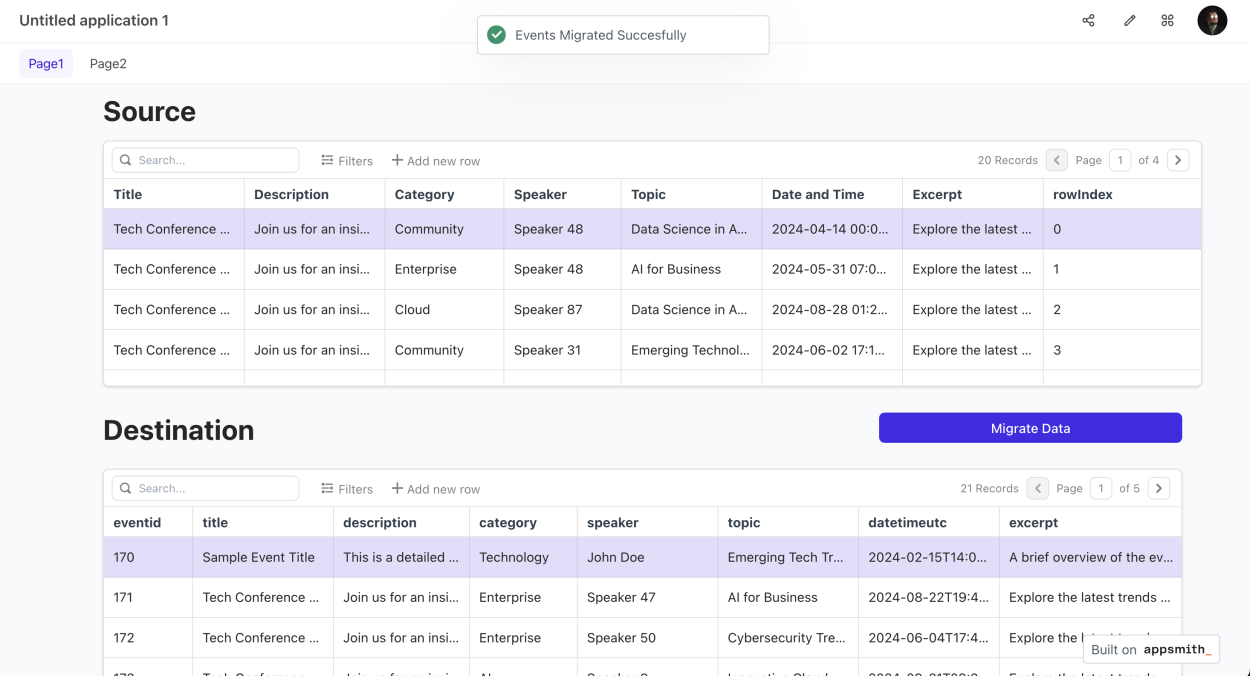1250x676 pixels.
Task: Add new row to the Source table
Action: [x=436, y=160]
